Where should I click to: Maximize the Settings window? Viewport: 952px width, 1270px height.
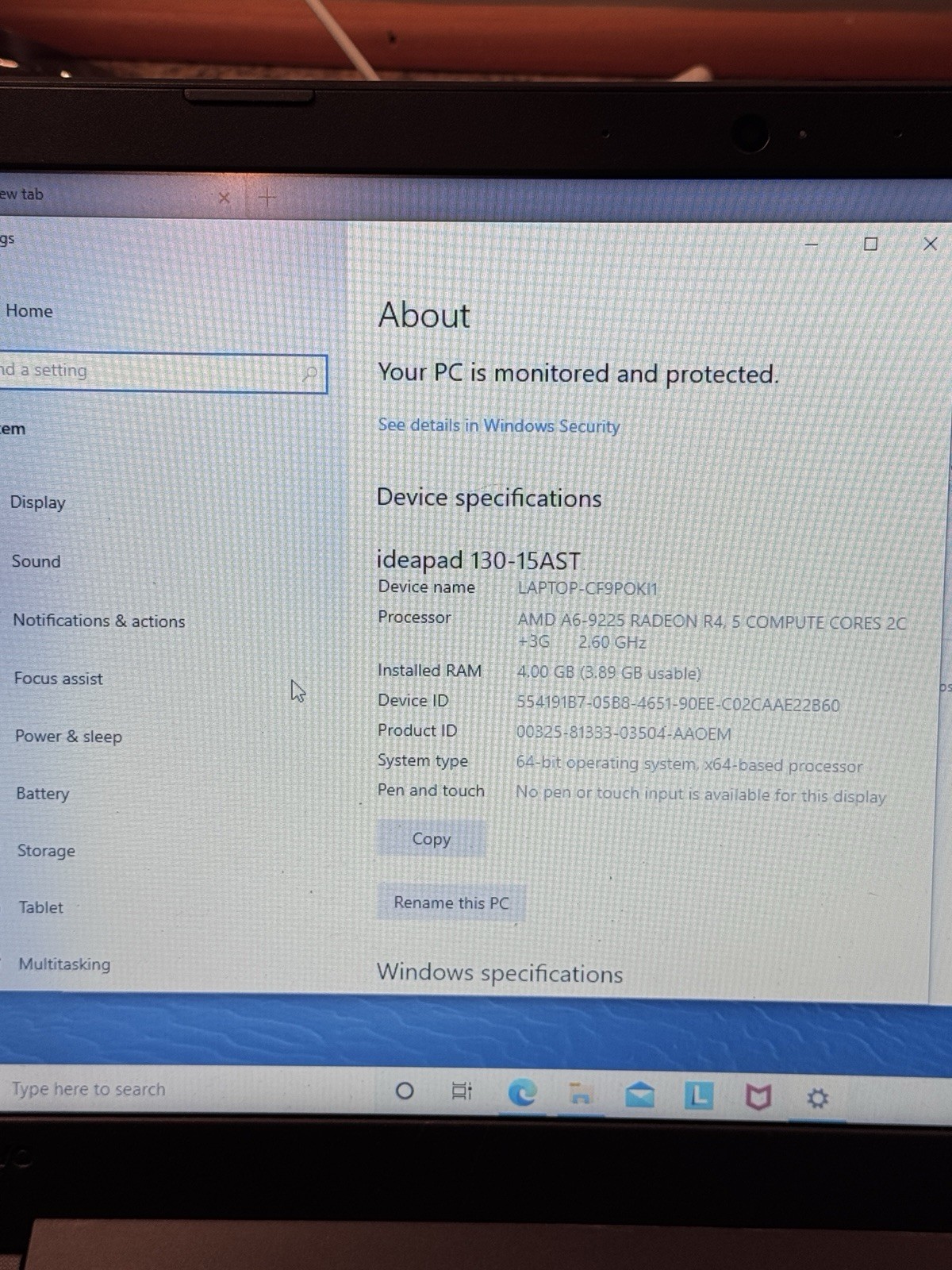pos(870,244)
